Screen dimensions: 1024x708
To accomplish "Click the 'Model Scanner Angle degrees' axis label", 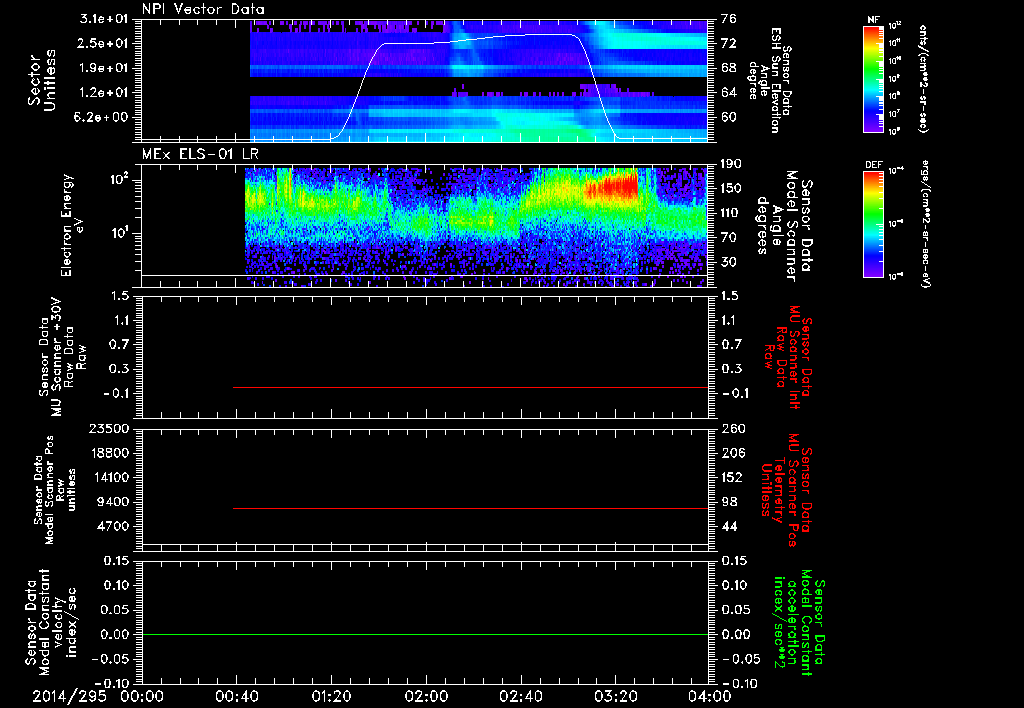I will [x=784, y=225].
